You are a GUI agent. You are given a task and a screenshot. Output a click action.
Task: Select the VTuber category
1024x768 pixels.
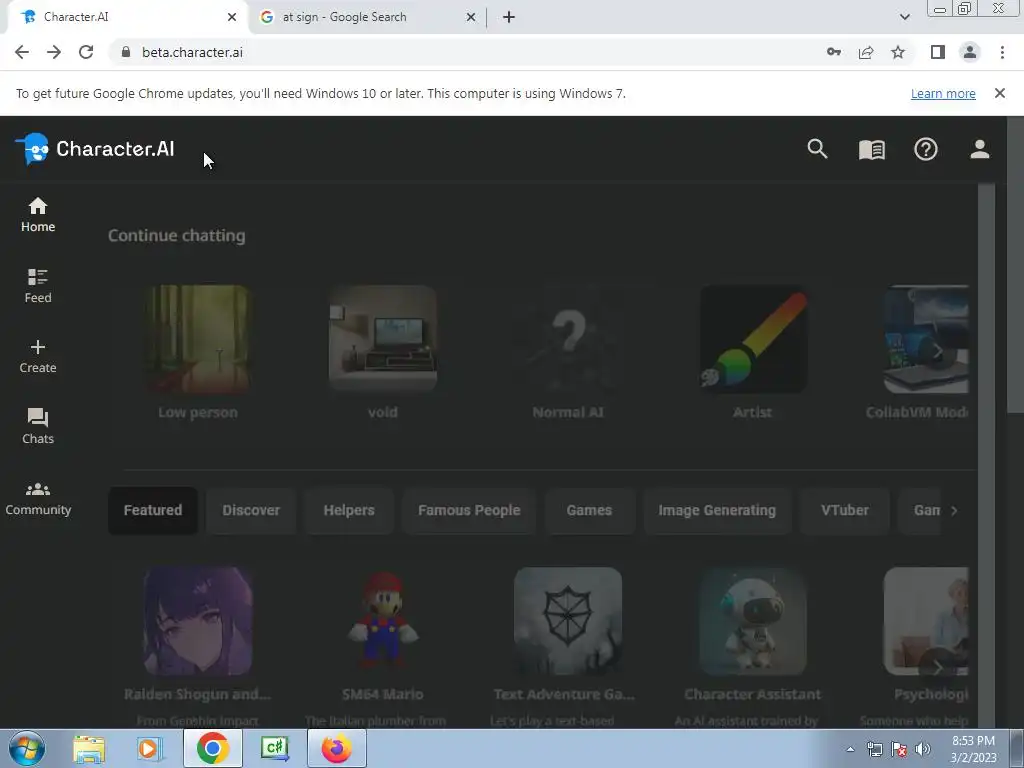tap(844, 511)
